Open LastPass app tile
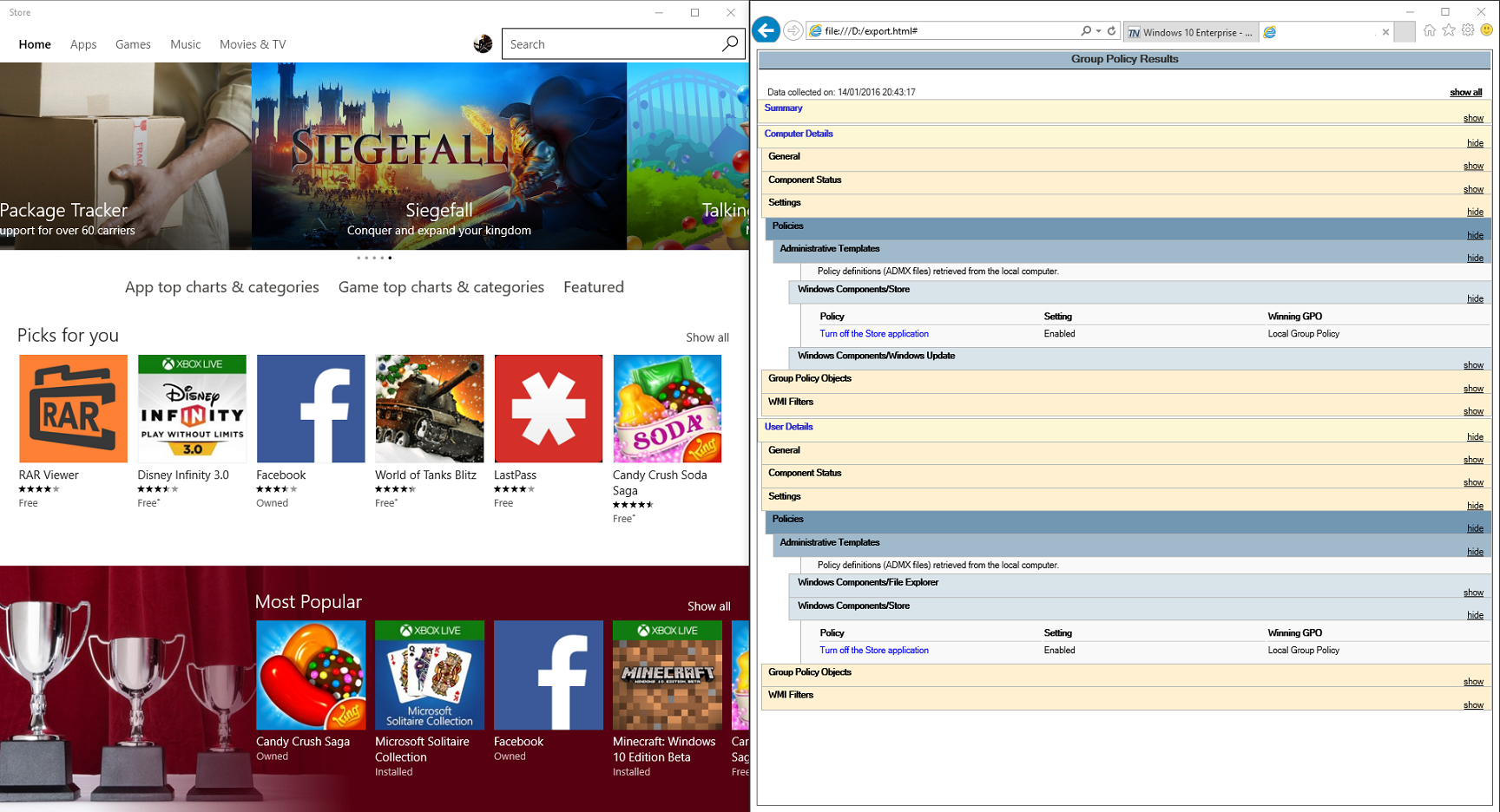Viewport: 1500px width, 812px height. pyautogui.click(x=549, y=431)
